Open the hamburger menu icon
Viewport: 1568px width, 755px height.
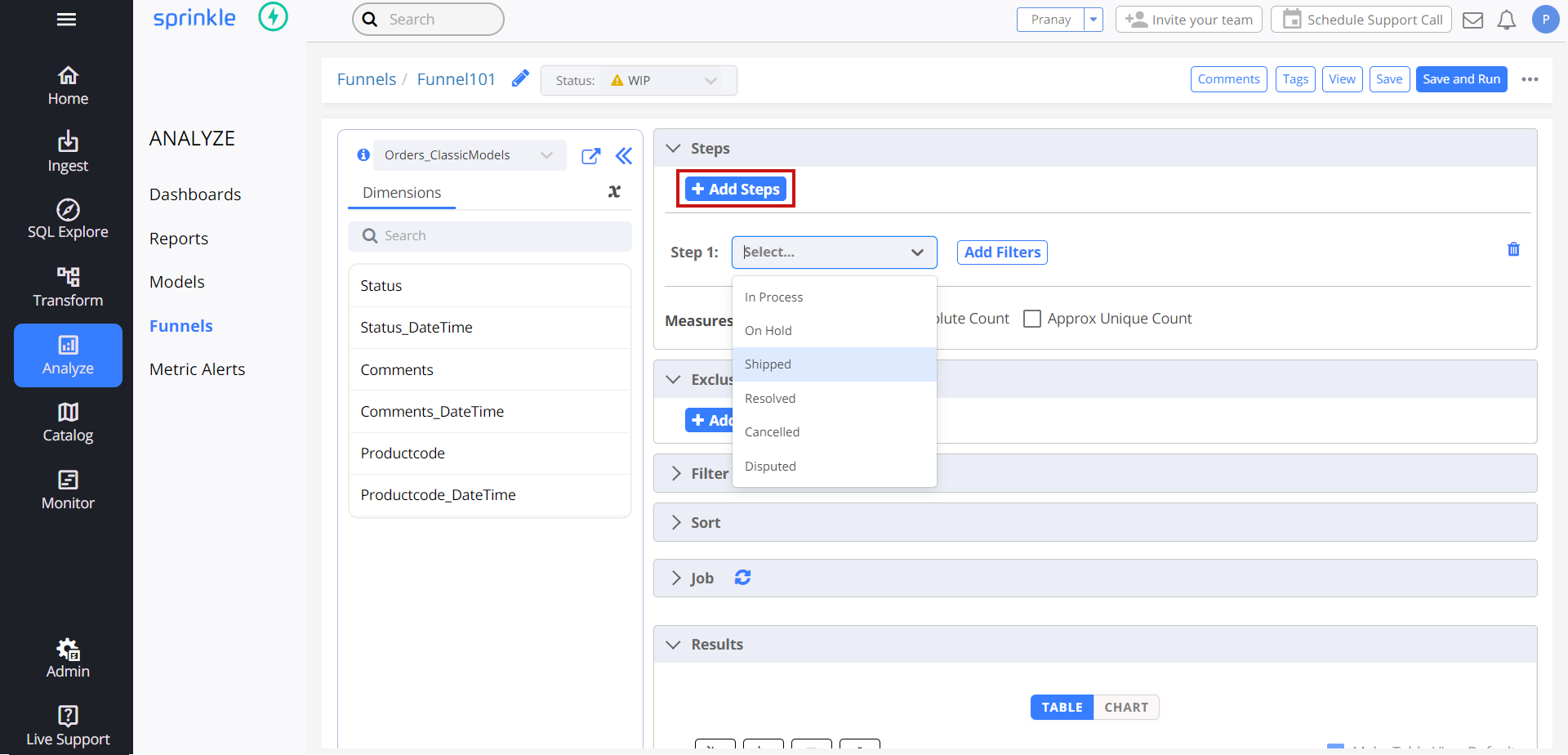pyautogui.click(x=67, y=20)
